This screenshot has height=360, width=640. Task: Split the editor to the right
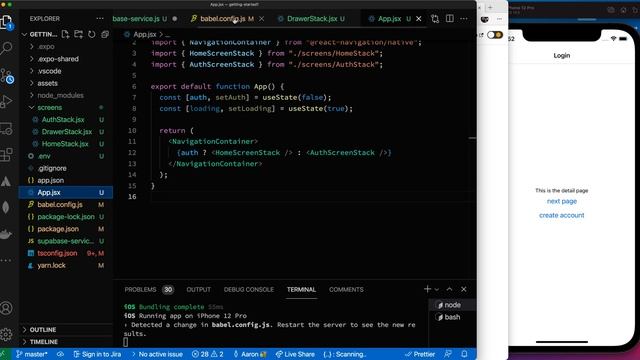point(449,19)
